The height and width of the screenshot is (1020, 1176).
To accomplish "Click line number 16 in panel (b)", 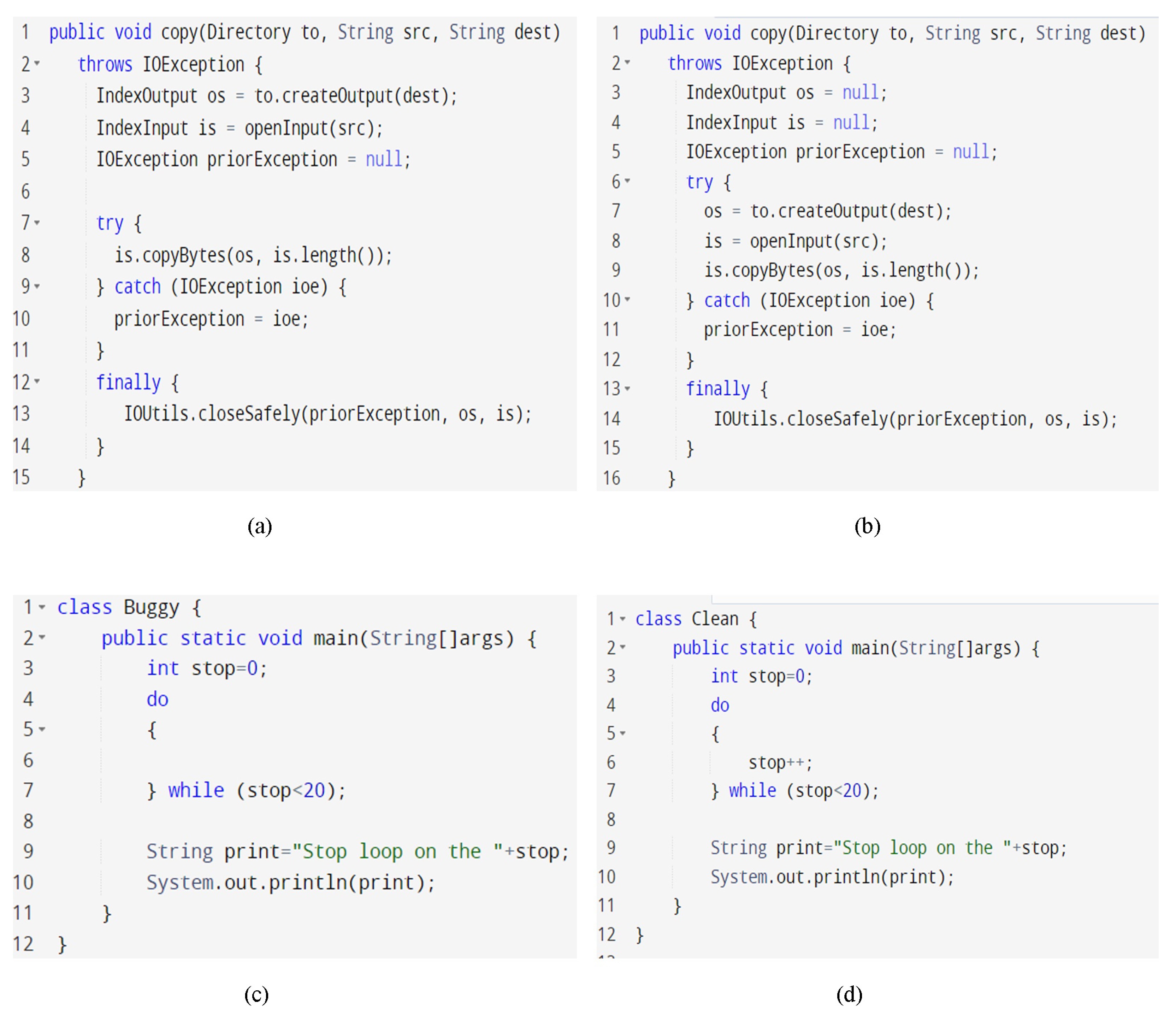I will (x=611, y=478).
